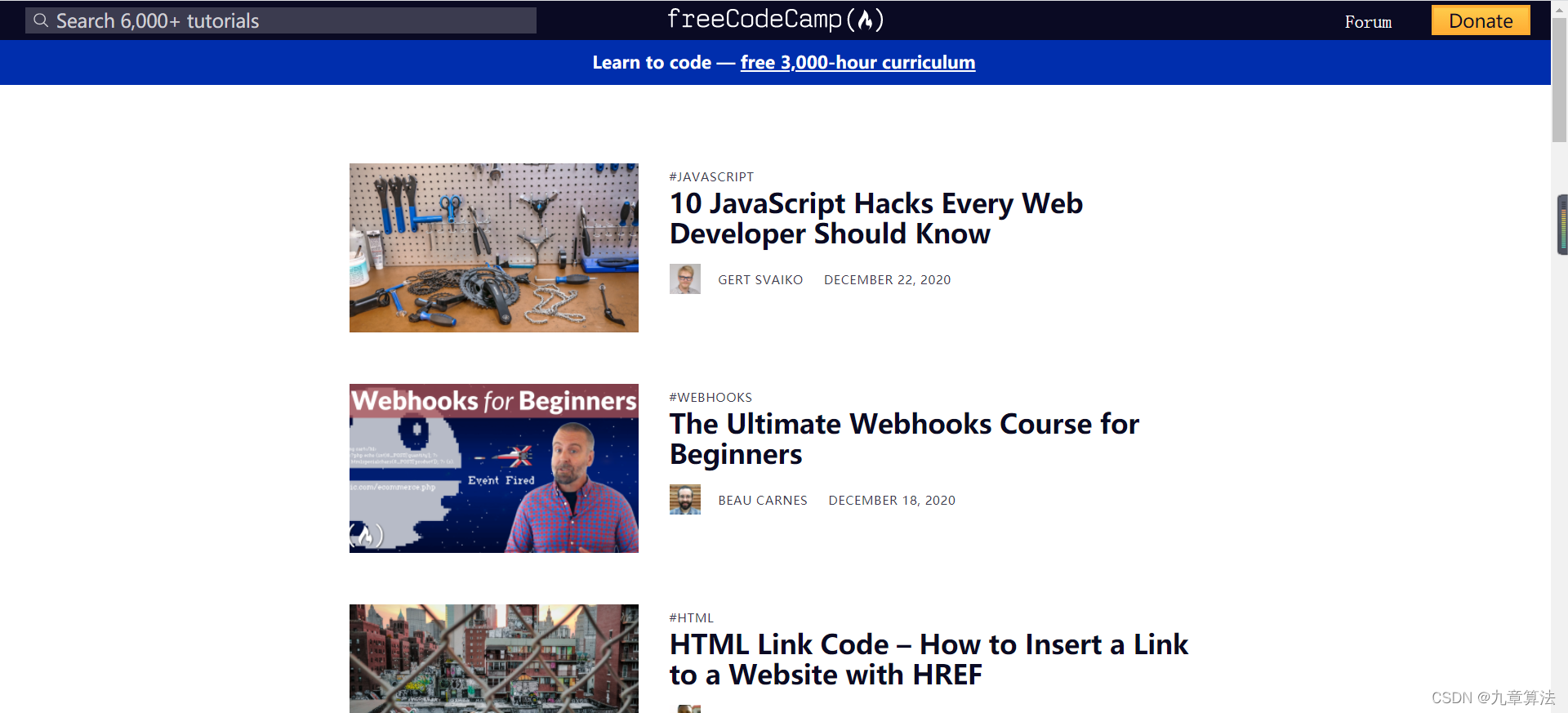Open The Ultimate Webhooks Course title
This screenshot has height=713, width=1568.
coord(904,439)
